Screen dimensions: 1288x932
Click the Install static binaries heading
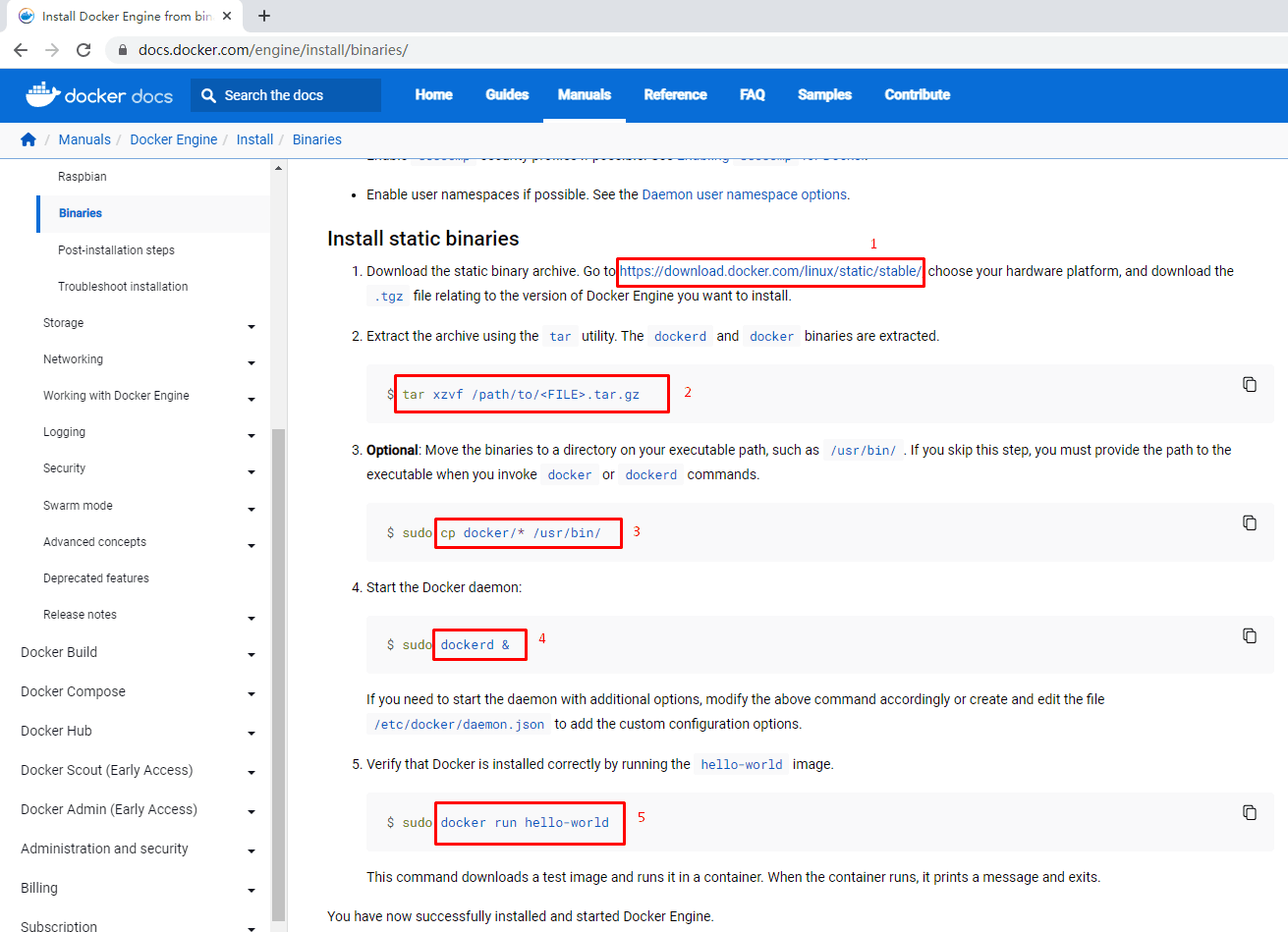pyautogui.click(x=423, y=239)
